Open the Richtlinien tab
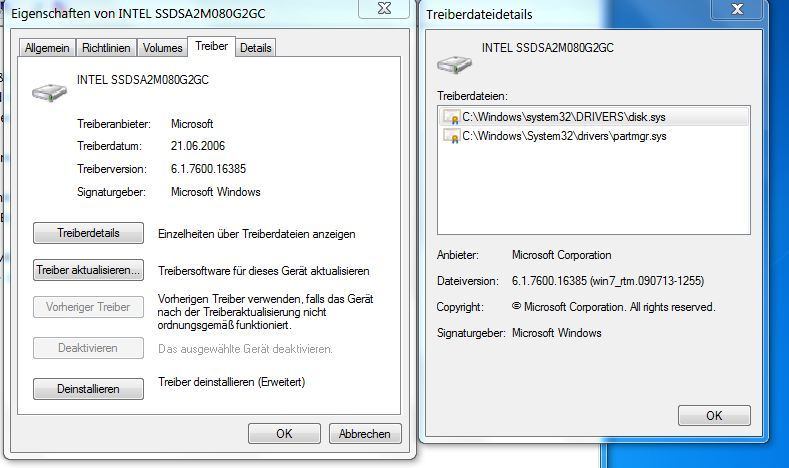This screenshot has height=468, width=789. (x=106, y=48)
